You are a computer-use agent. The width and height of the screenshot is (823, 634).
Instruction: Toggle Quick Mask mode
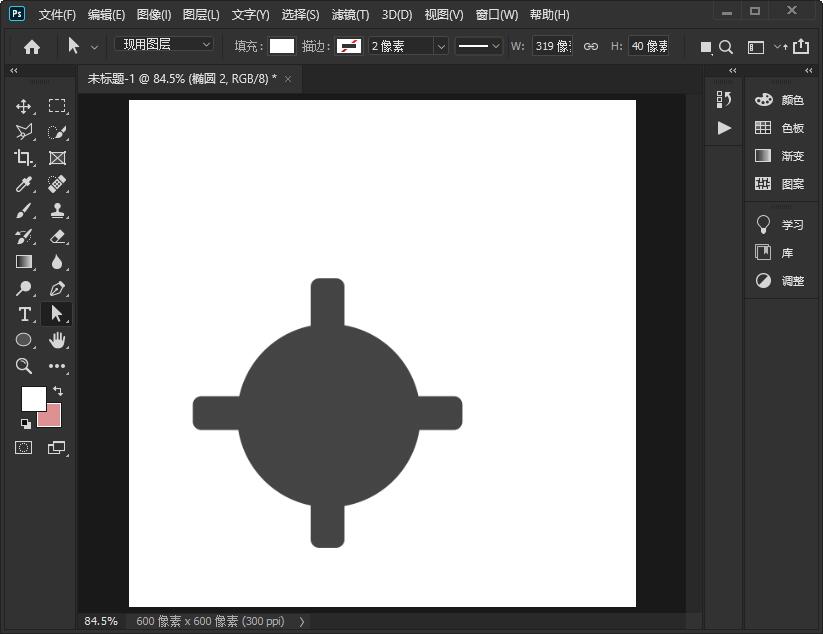click(x=24, y=448)
